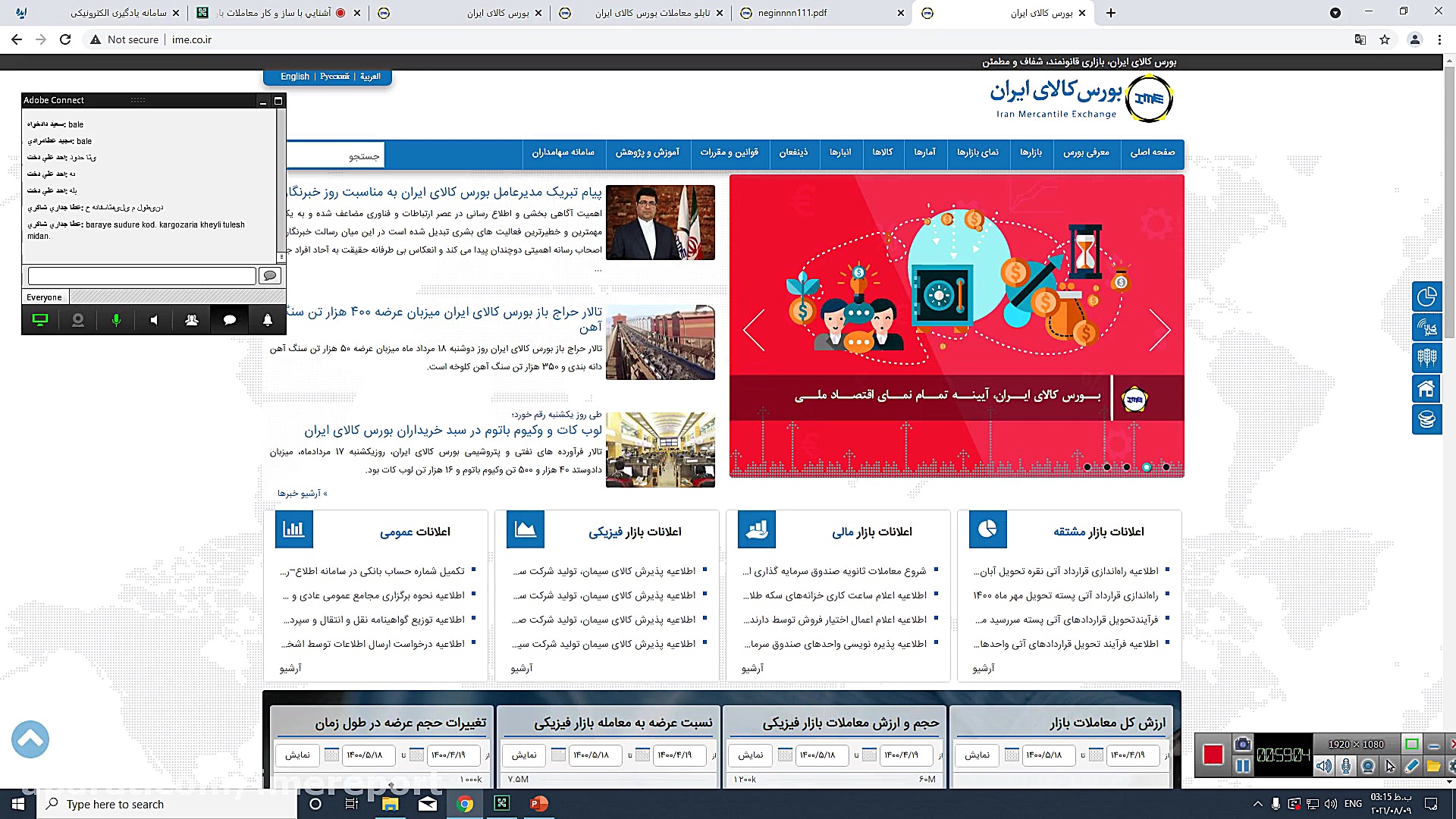This screenshot has width=1456, height=819.
Task: Show the Adobe Connect attendees list
Action: [x=192, y=320]
